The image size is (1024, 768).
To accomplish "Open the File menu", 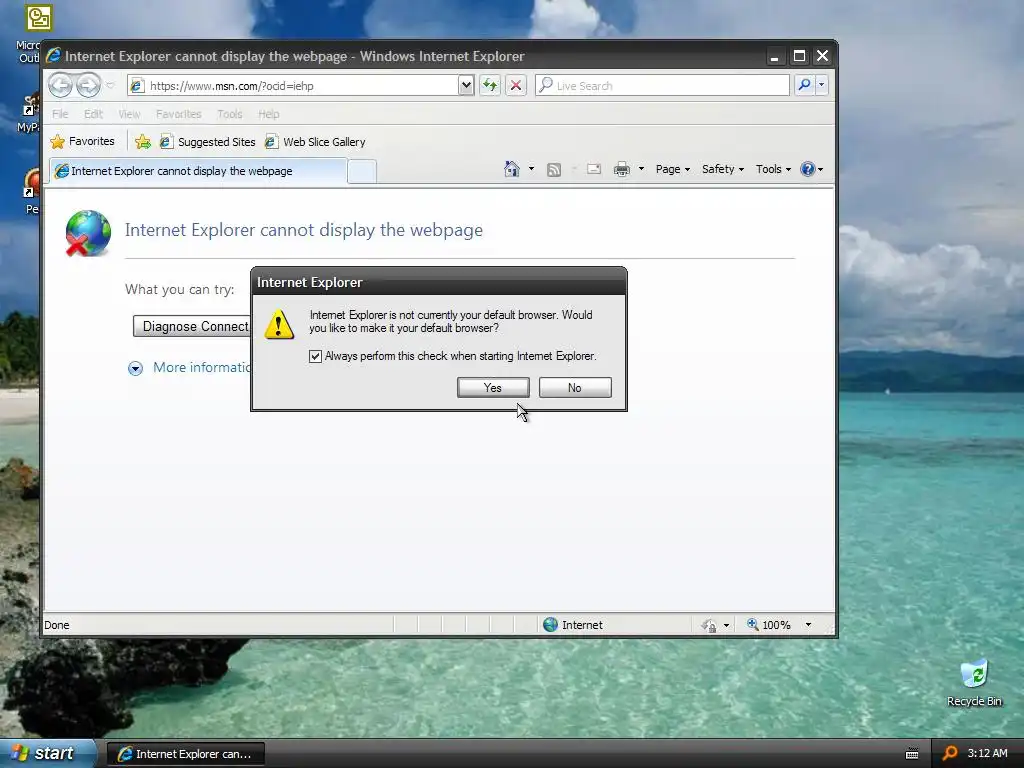I will 60,114.
